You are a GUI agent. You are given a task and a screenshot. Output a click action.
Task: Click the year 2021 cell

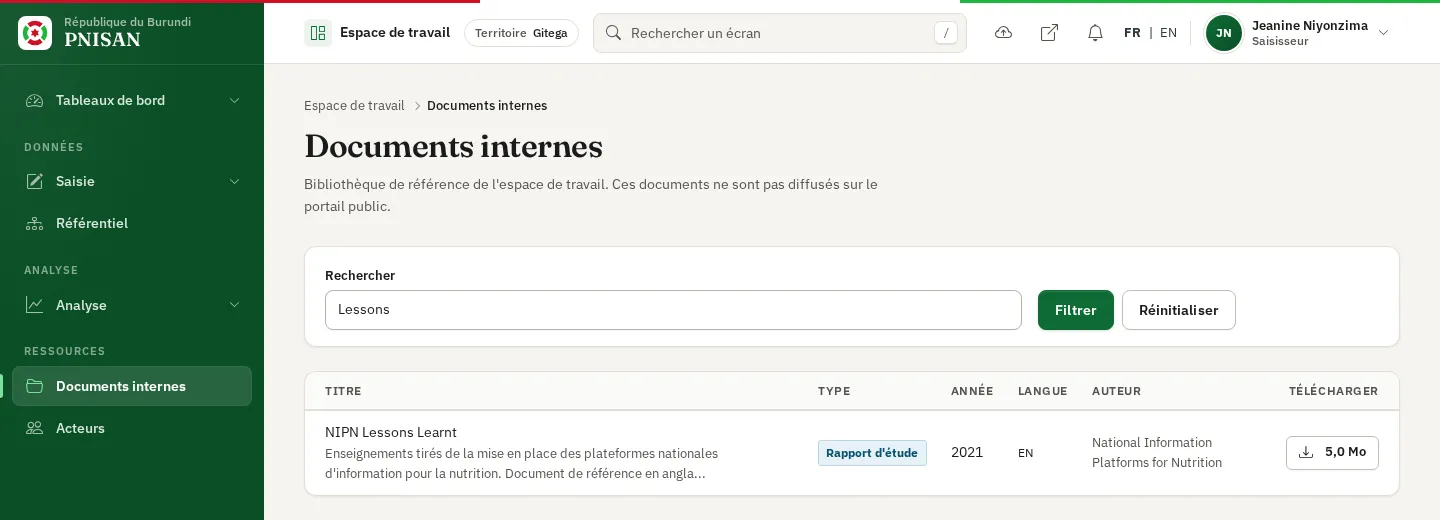coord(967,452)
